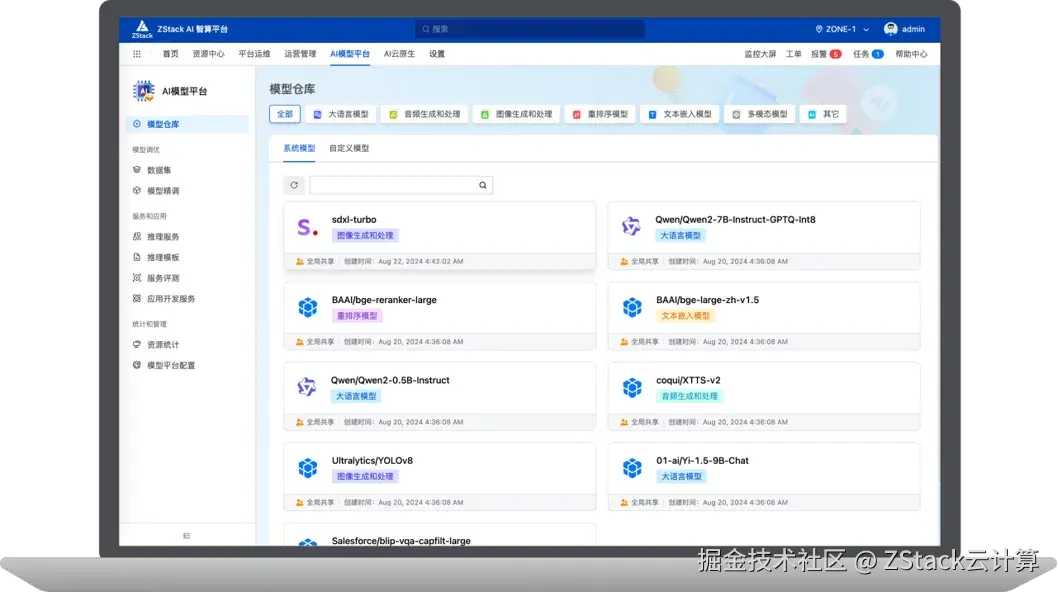Open the AI云原生 menu item
1058x593 pixels.
click(x=399, y=53)
